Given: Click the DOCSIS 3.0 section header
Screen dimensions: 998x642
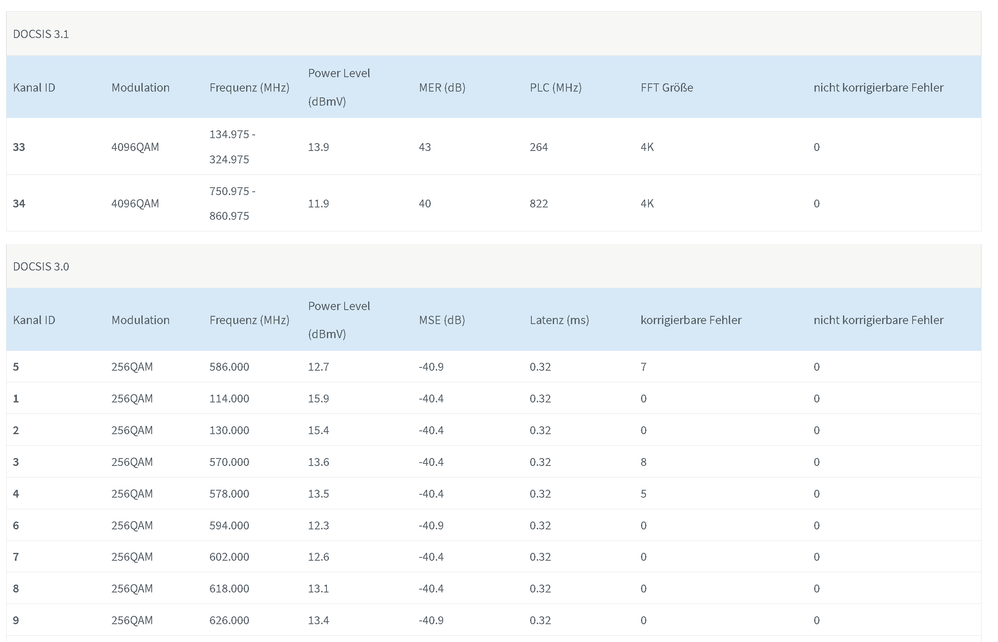Looking at the screenshot, I should tap(41, 267).
